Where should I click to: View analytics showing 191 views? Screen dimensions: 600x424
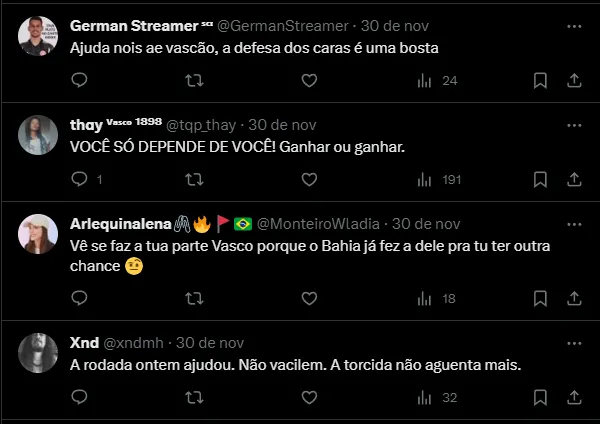tap(438, 180)
